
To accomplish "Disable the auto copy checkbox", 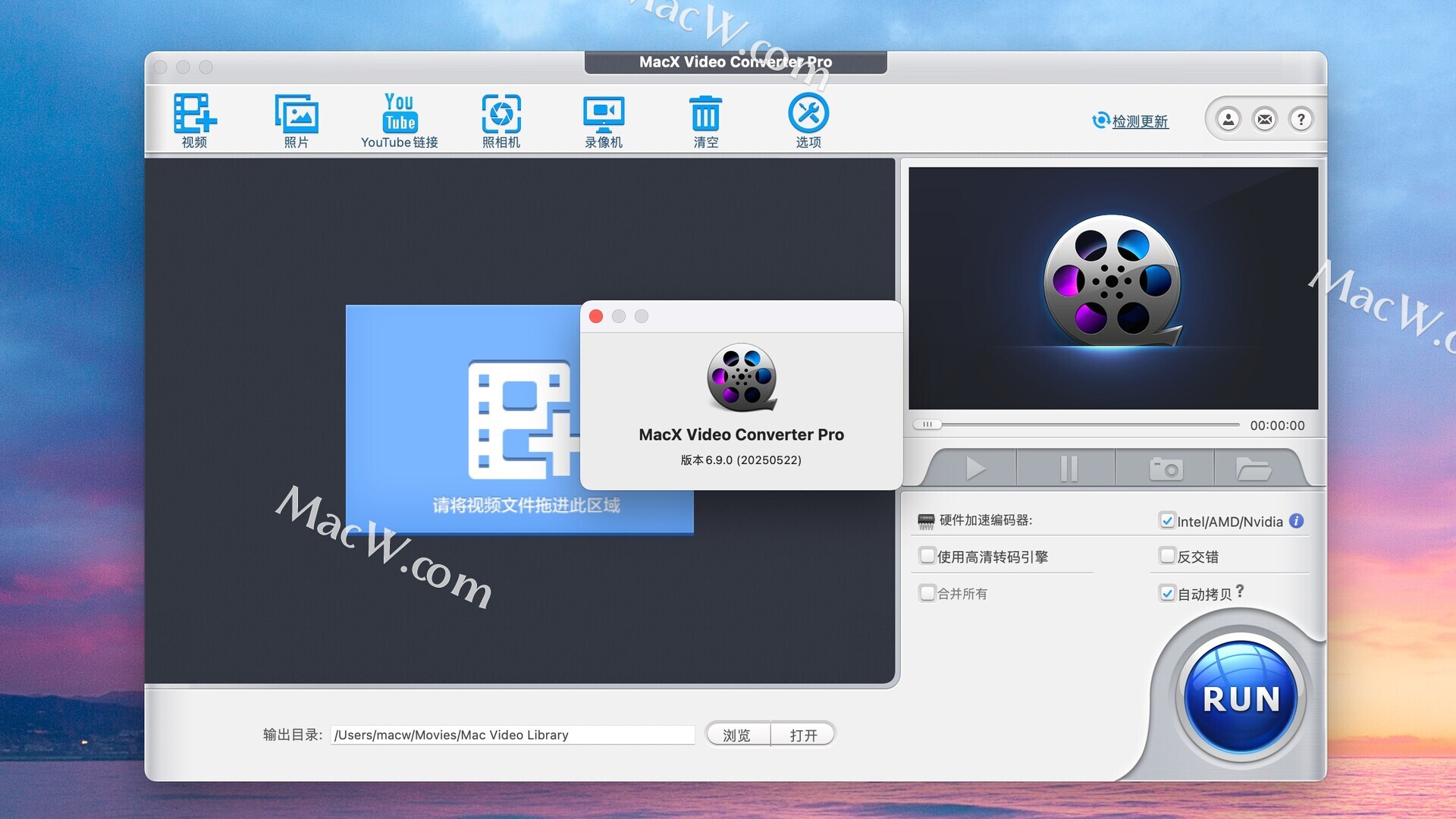I will [x=1167, y=594].
